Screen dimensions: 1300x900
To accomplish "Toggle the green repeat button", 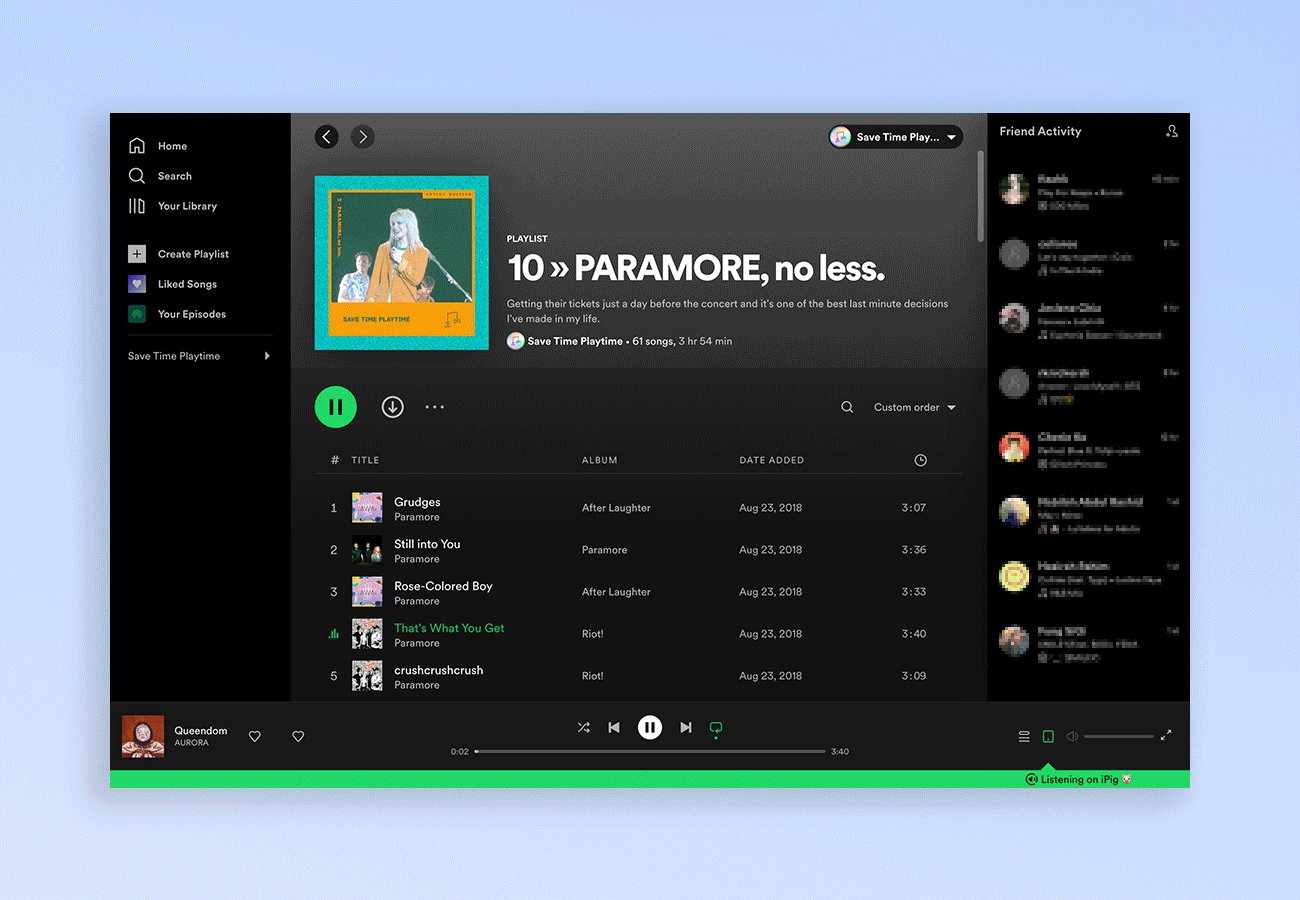I will pyautogui.click(x=716, y=728).
